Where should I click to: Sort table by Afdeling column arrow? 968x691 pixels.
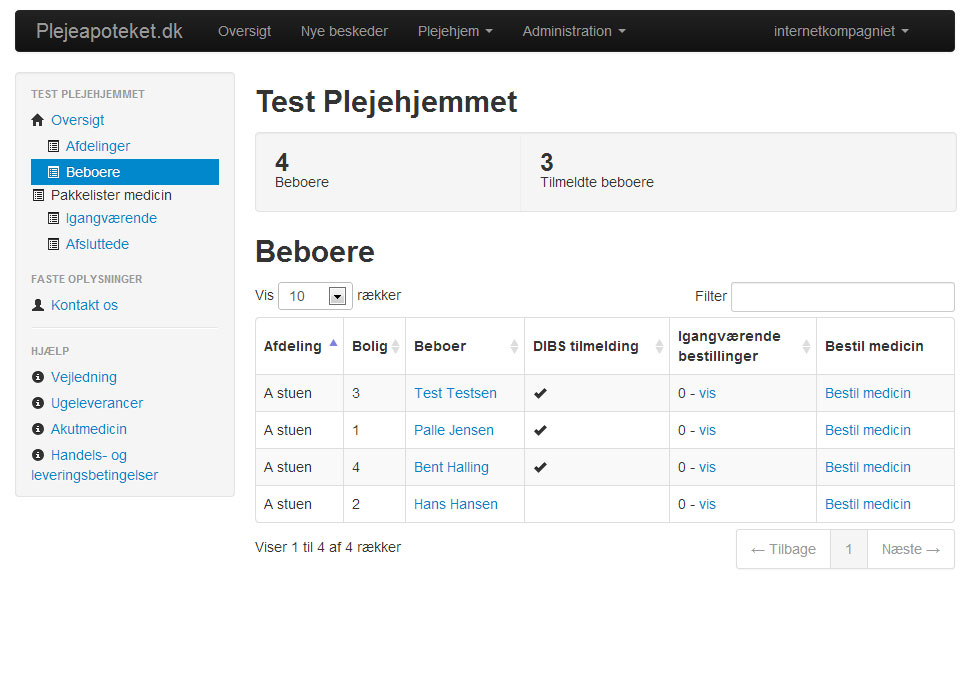point(333,343)
